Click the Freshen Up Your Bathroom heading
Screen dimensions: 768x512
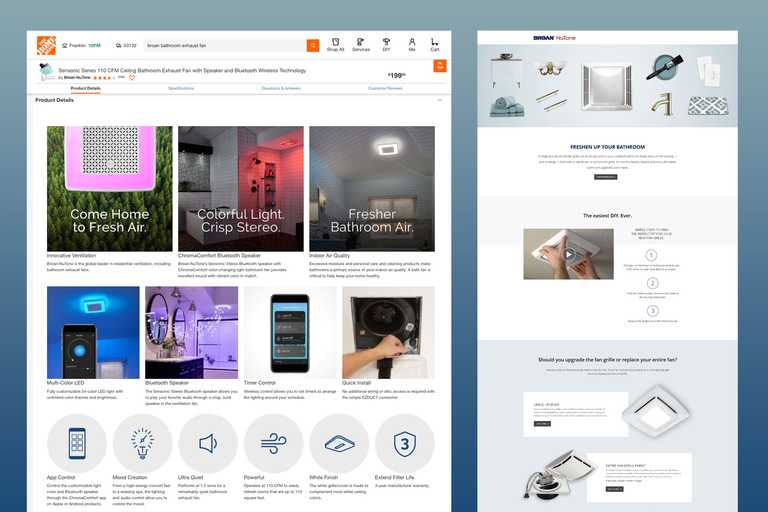click(607, 147)
